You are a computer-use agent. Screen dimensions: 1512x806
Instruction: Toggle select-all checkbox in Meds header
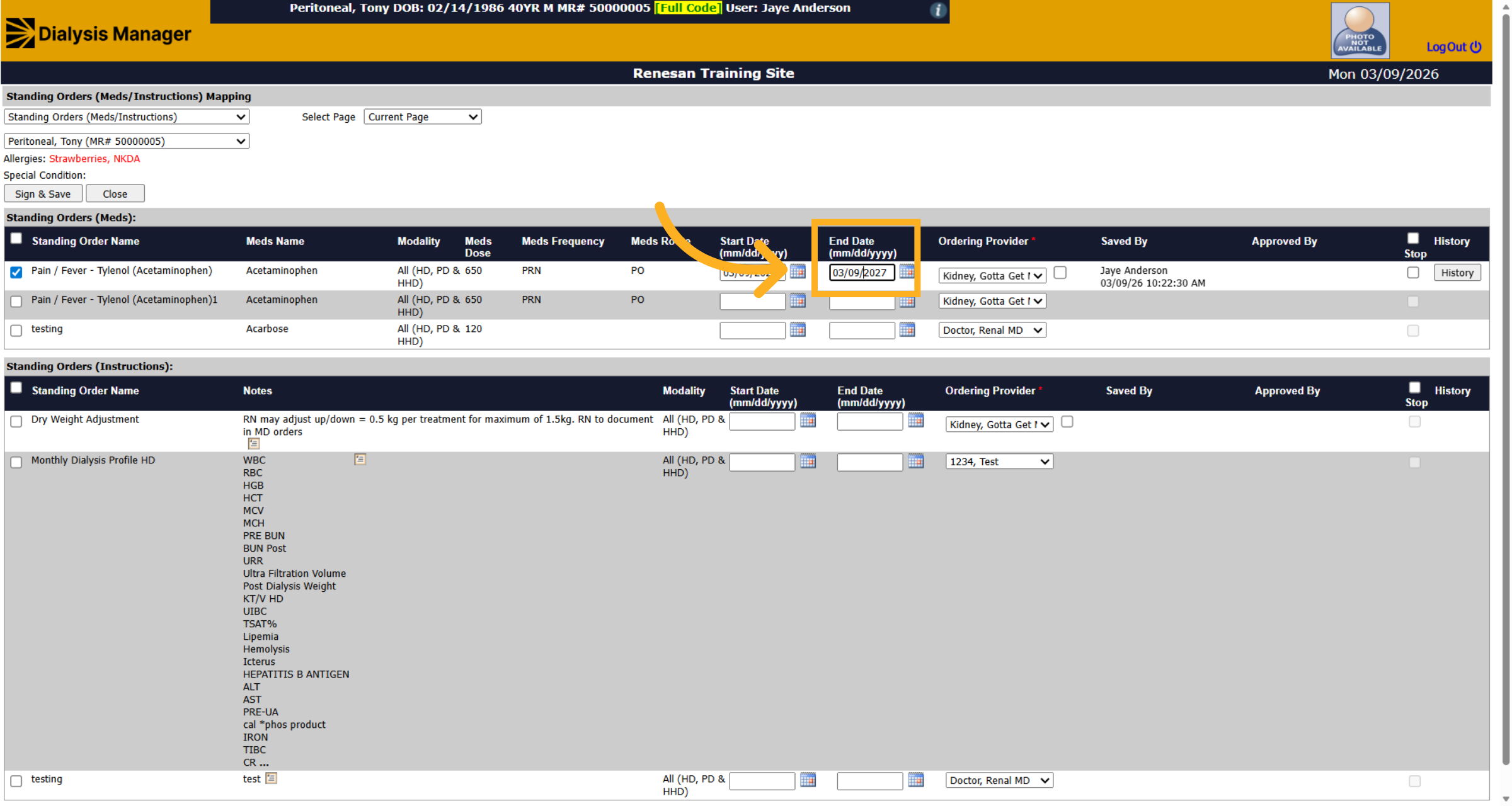point(16,238)
